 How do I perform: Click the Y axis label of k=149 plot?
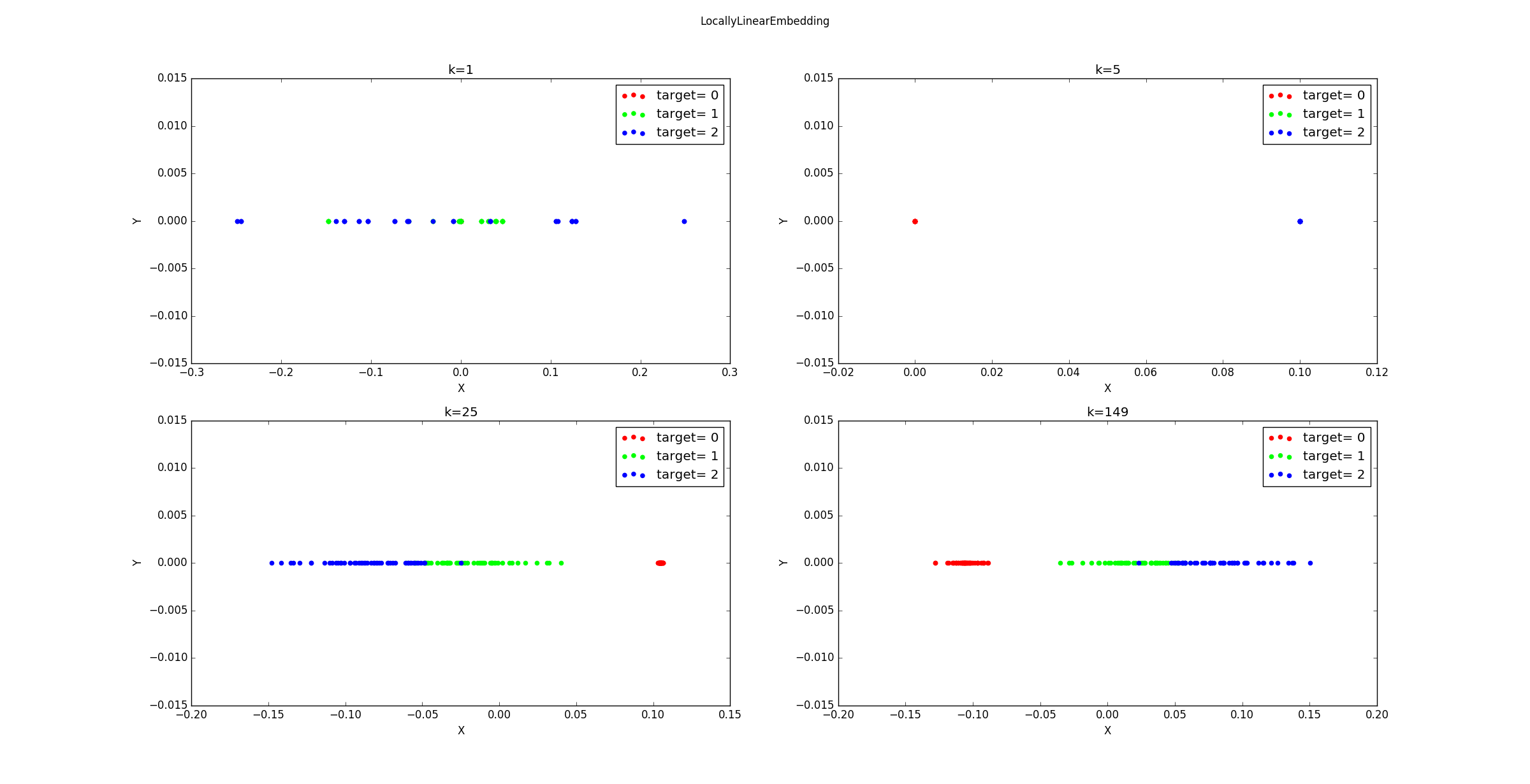click(783, 563)
